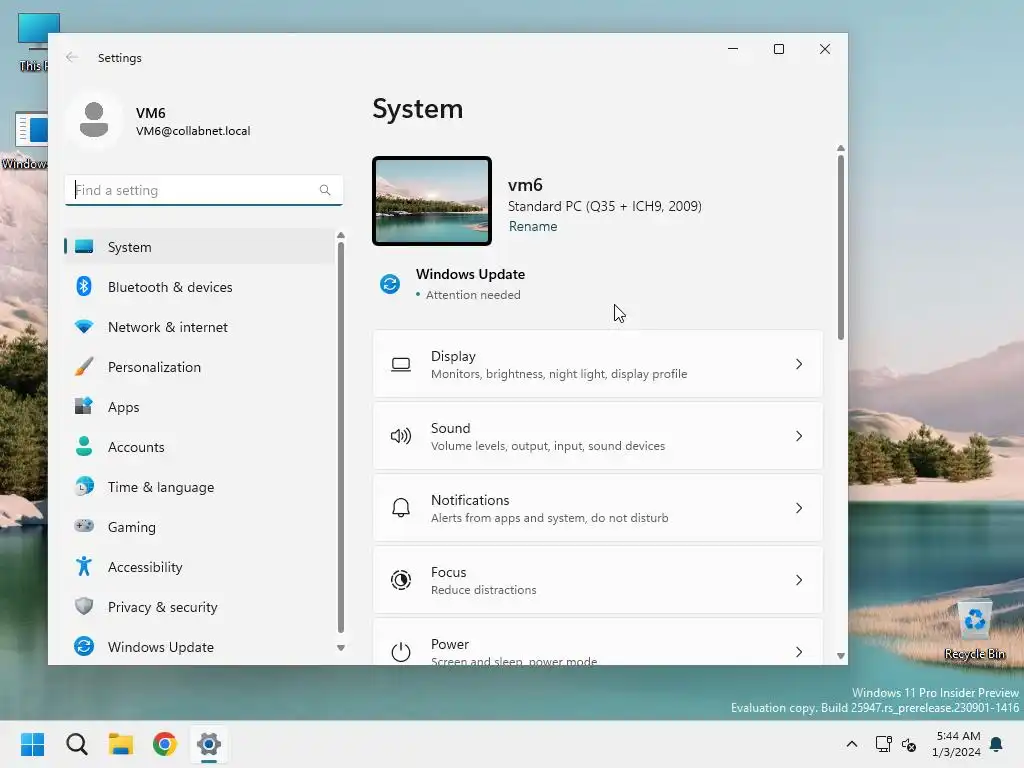Click the search magnifier in Find a setting
1024x768 pixels.
tap(325, 190)
